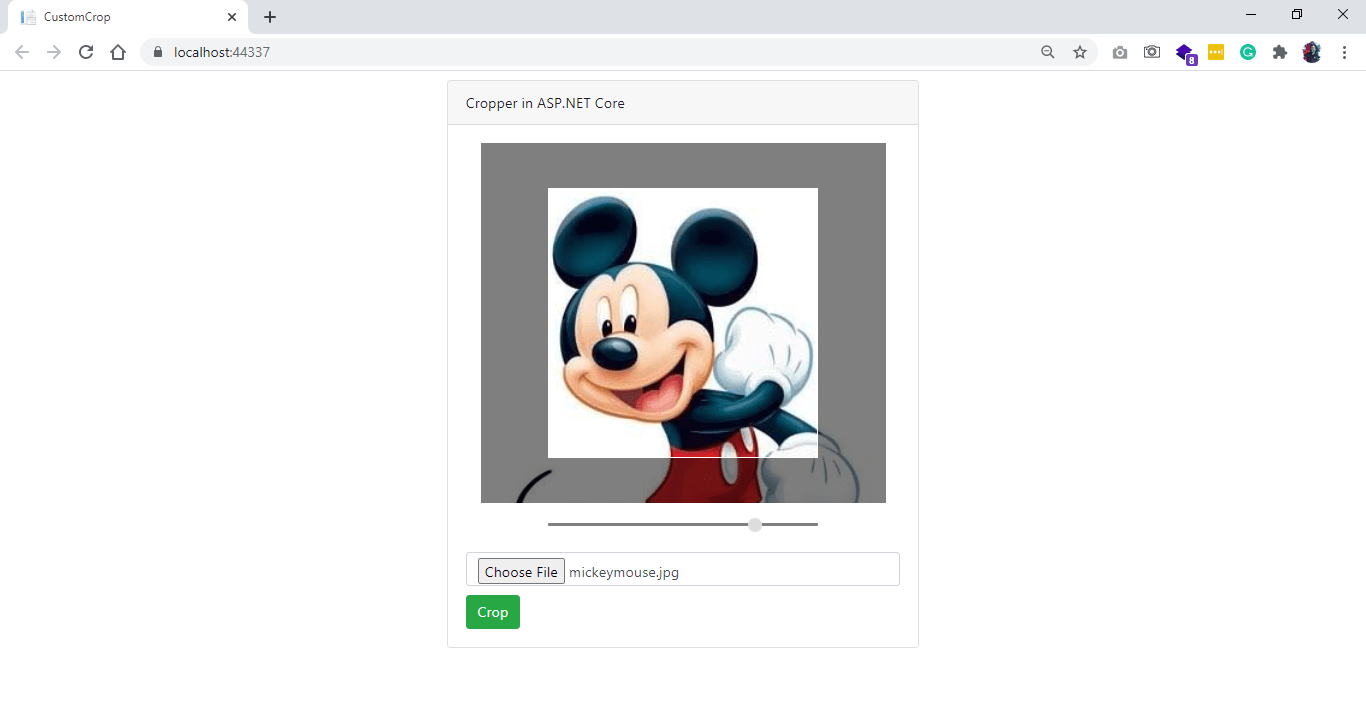The image size is (1366, 728).
Task: Close the Chrome window
Action: click(x=1343, y=14)
